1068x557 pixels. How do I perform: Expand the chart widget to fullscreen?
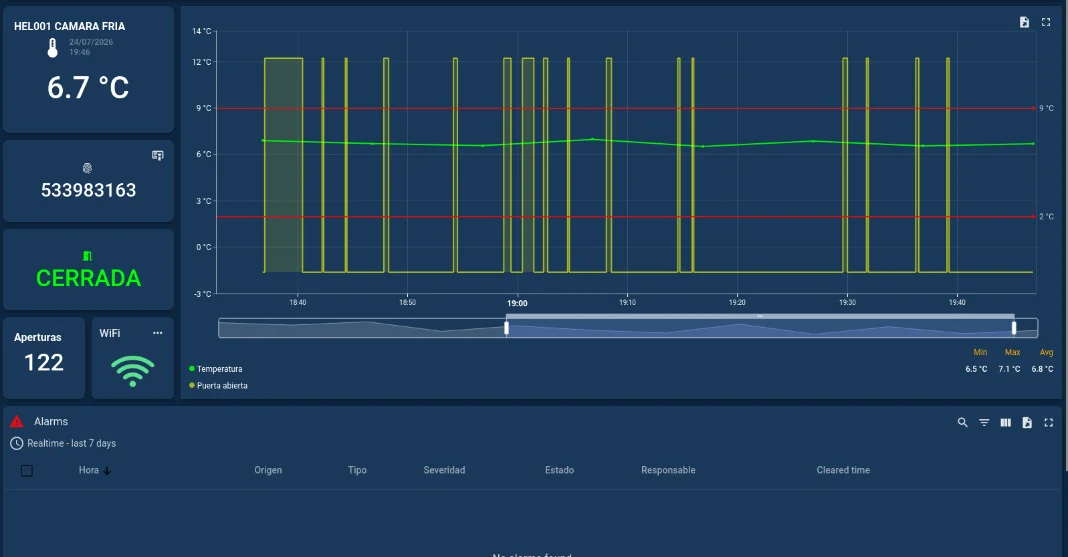(x=1046, y=22)
